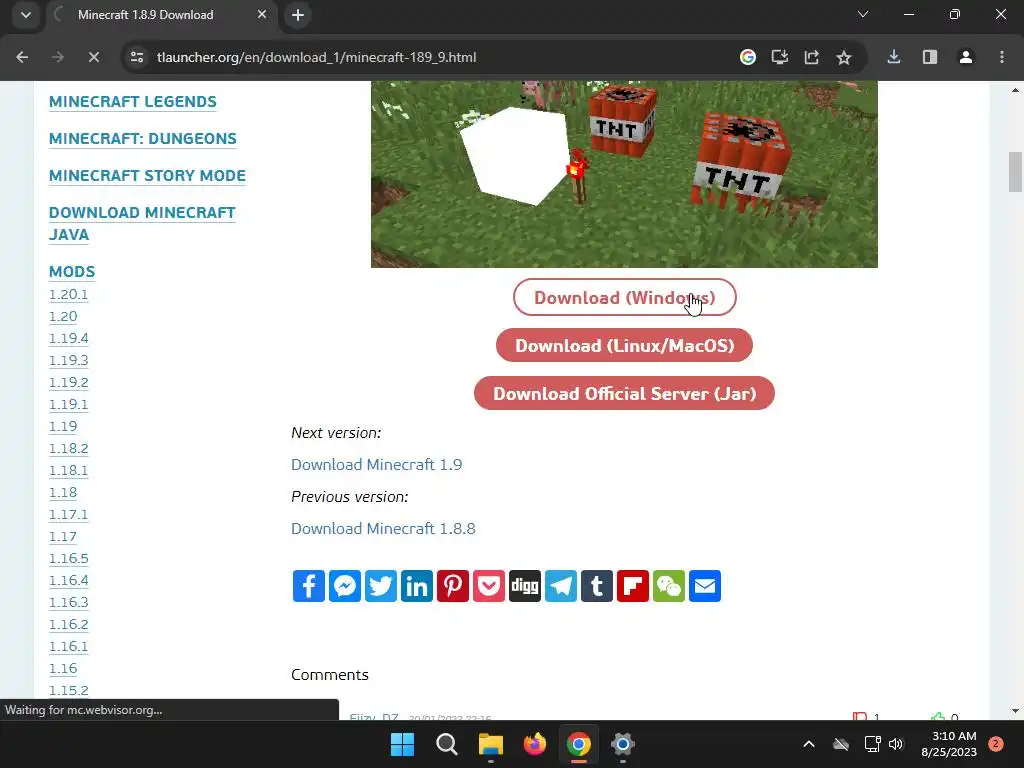Share page via Twitter icon
The width and height of the screenshot is (1024, 768).
381,586
